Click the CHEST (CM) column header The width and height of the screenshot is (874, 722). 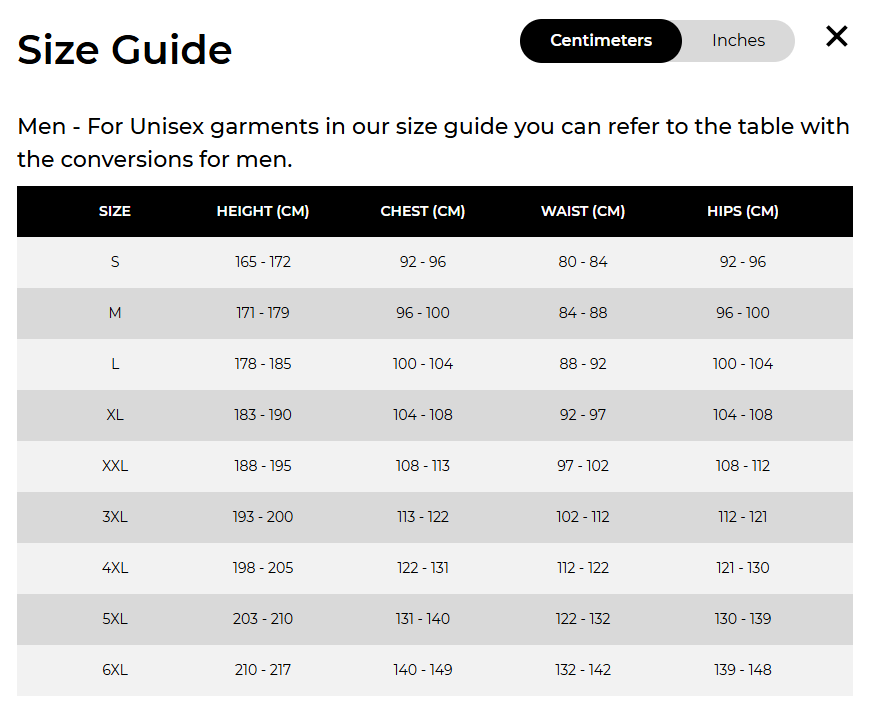pyautogui.click(x=423, y=211)
